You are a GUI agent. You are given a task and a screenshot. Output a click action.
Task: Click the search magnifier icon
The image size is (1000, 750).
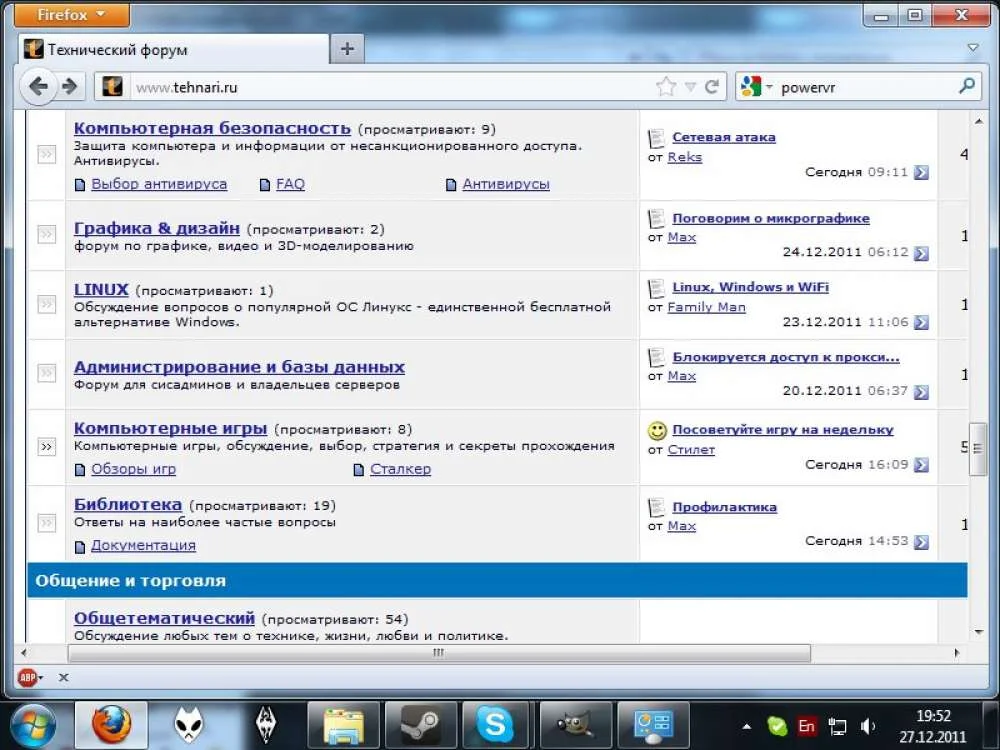pos(966,87)
